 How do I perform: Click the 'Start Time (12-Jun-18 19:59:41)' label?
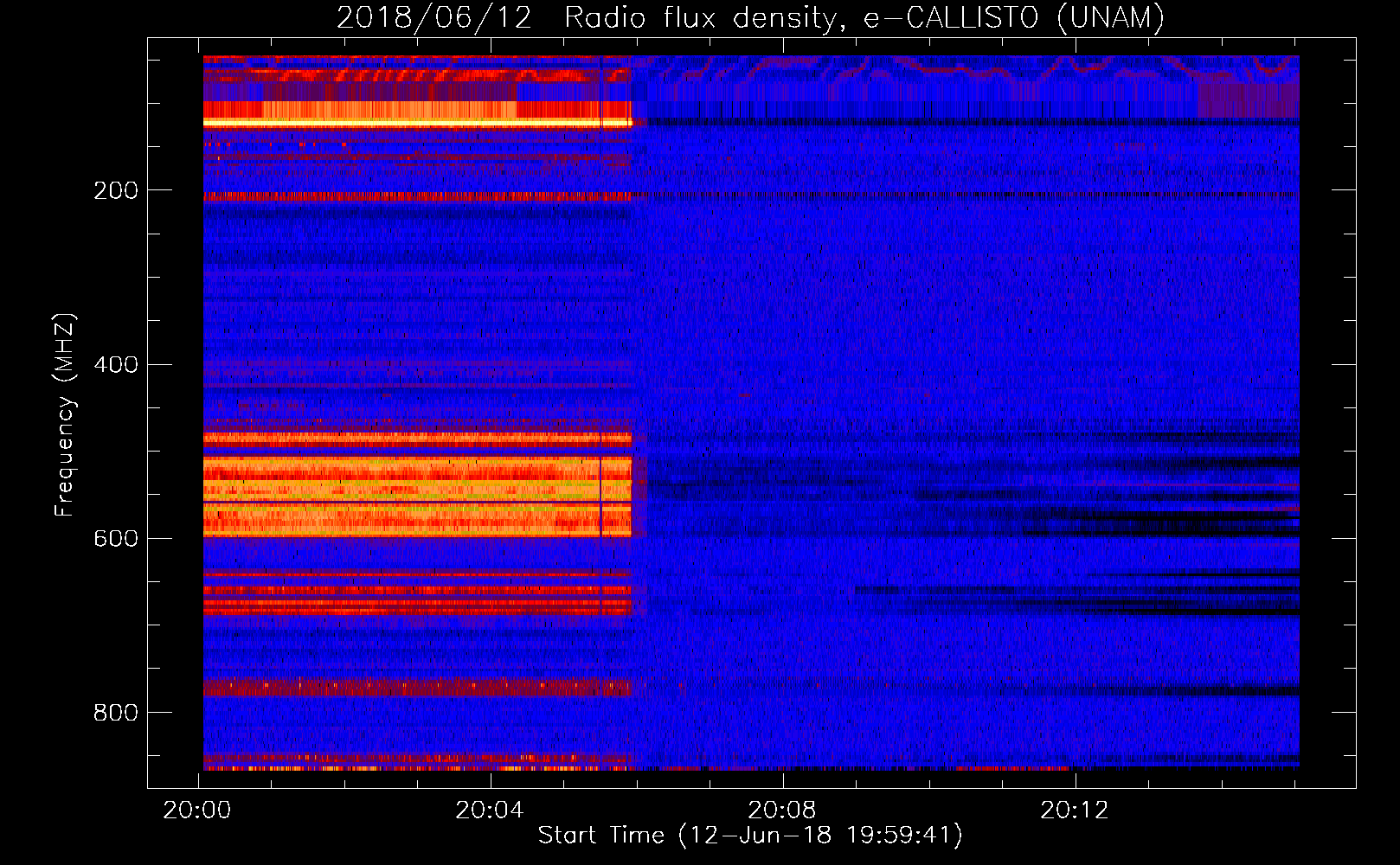pos(750,836)
